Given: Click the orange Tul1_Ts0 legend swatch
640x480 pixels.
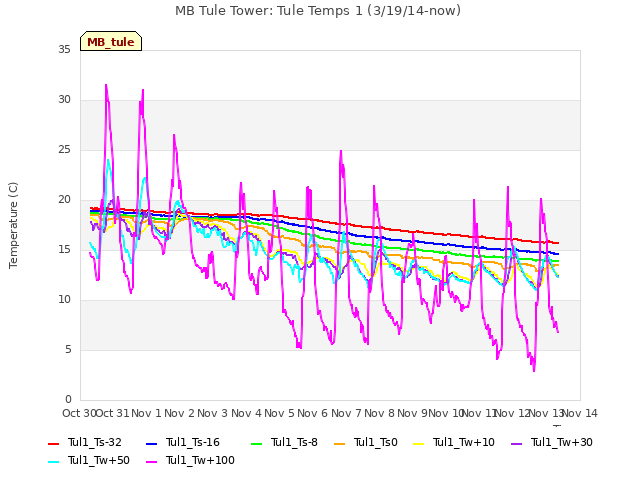Looking at the screenshot, I should pos(340,443).
